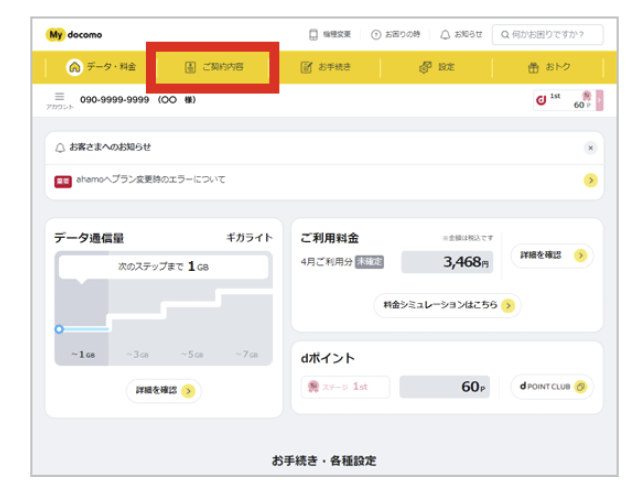This screenshot has height=487, width=641.
Task: Open 料金シミュレーションはこちら
Action: [447, 305]
